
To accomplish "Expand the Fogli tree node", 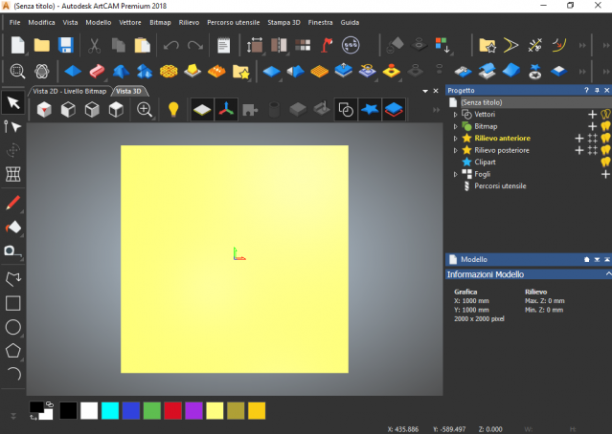I will click(x=455, y=174).
